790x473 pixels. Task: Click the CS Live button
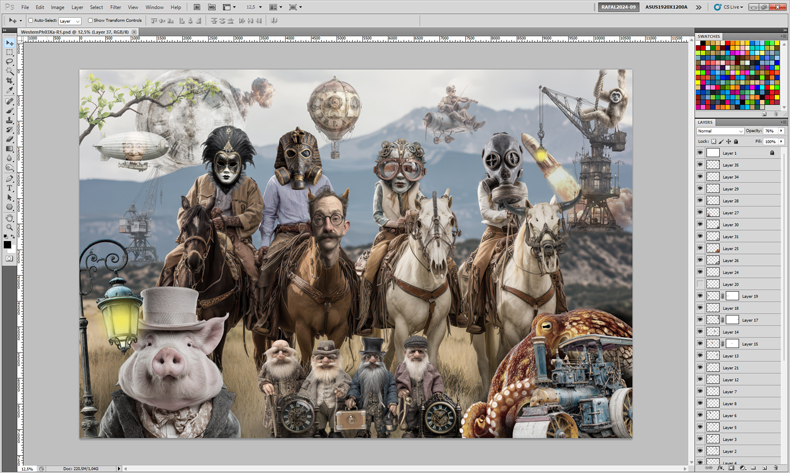click(729, 7)
